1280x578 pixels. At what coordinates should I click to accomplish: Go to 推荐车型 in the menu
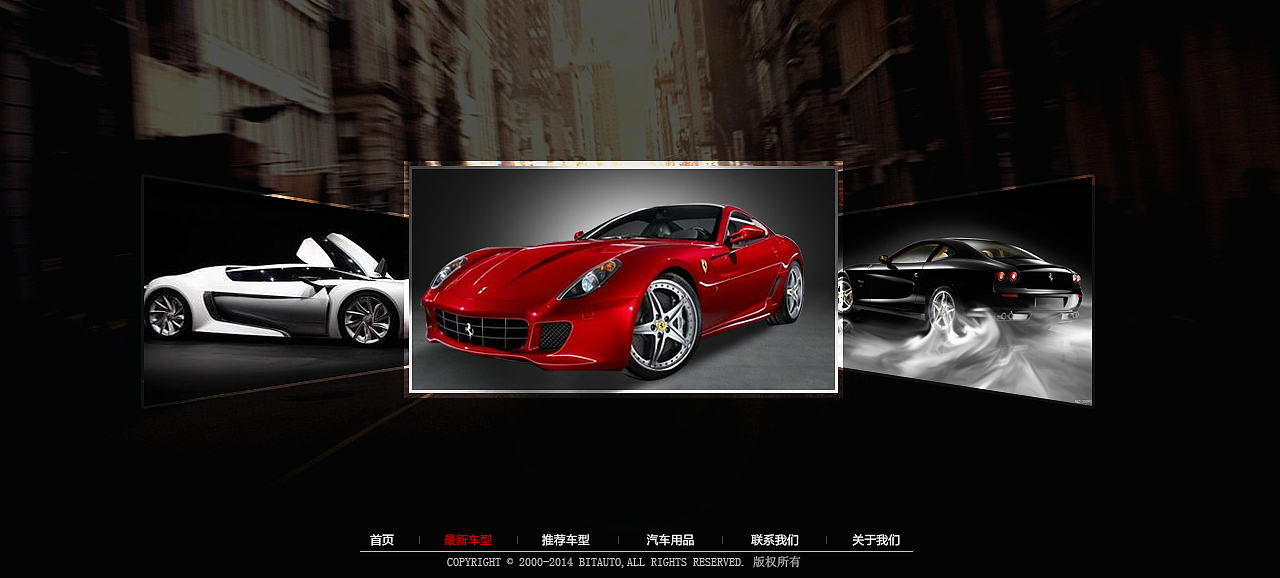pos(566,540)
